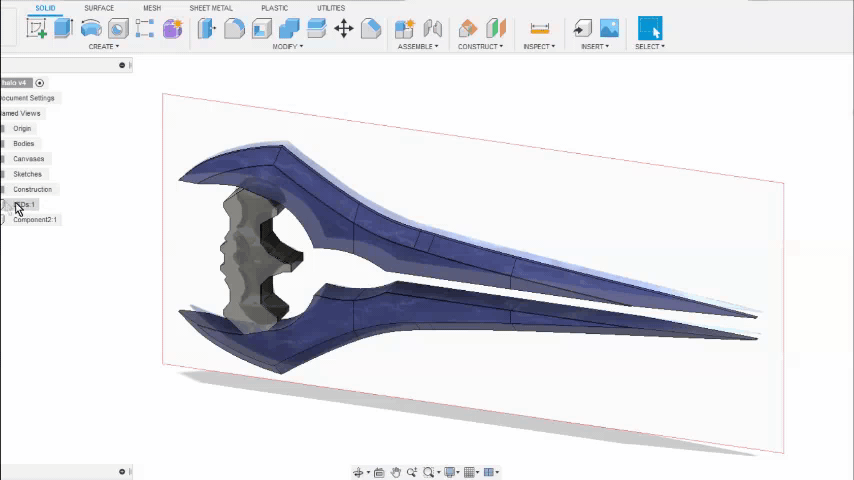
Task: Open the Orbit type dropdown arrow
Action: pyautogui.click(x=368, y=473)
